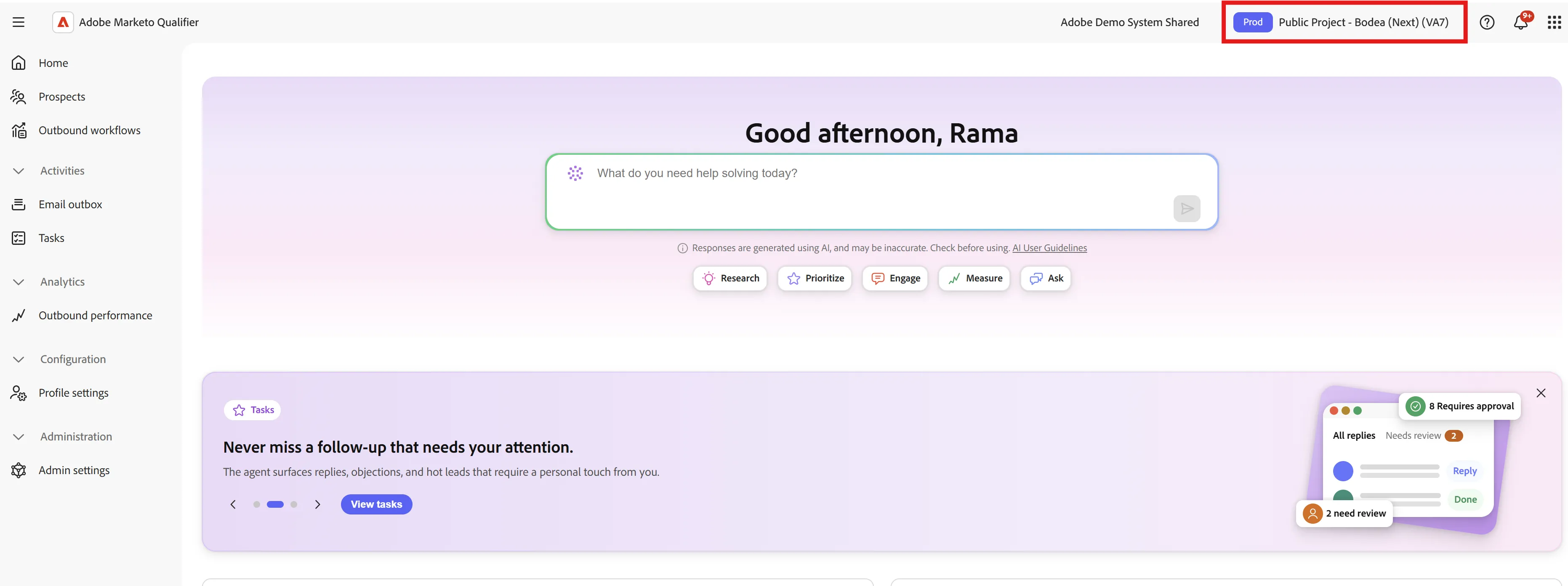Click the Prospects people icon

point(18,97)
